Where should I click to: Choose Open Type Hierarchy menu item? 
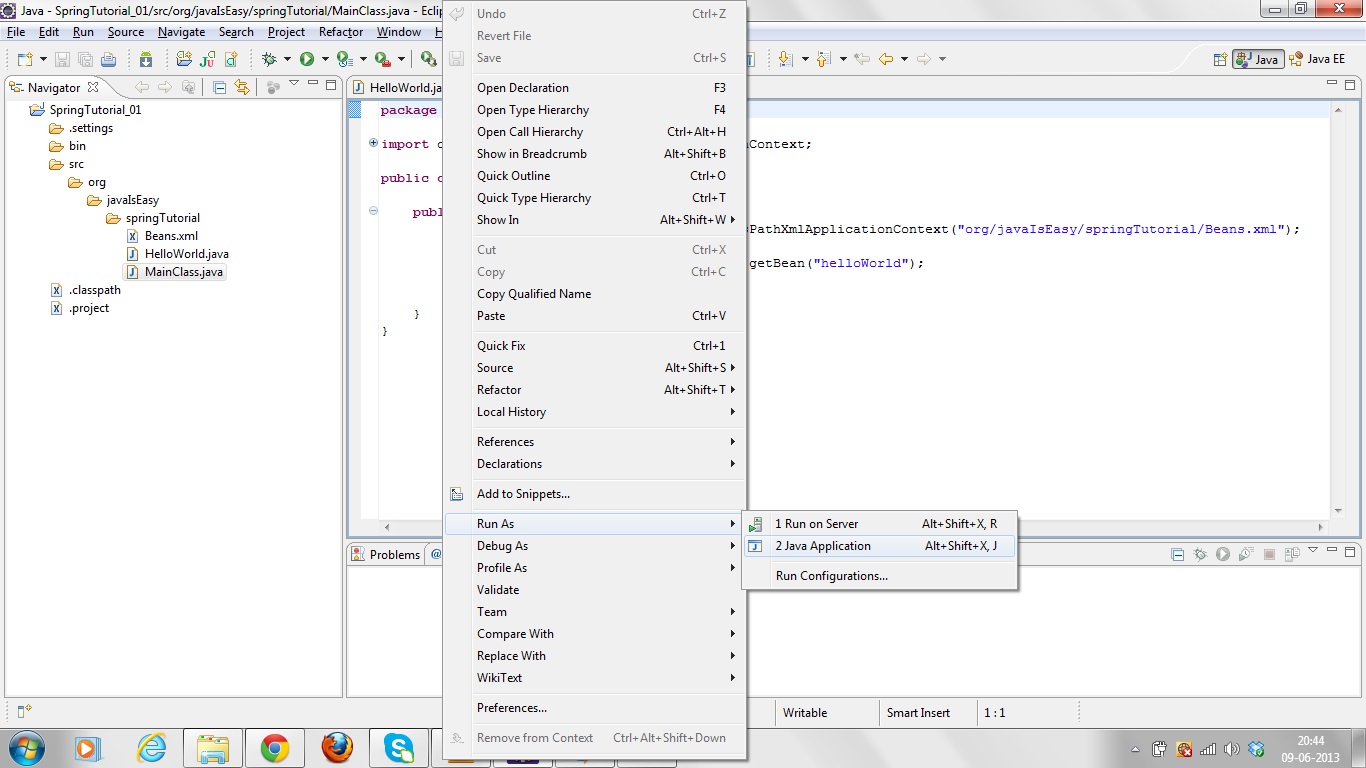595,110
